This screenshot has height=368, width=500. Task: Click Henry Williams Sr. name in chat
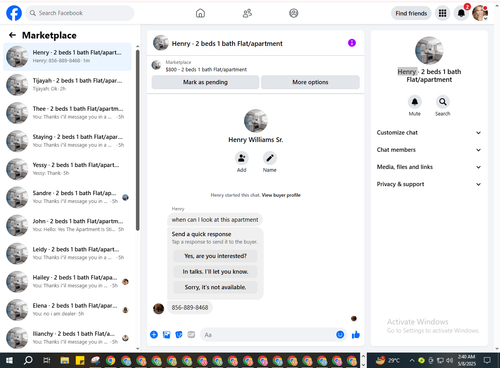(x=256, y=140)
